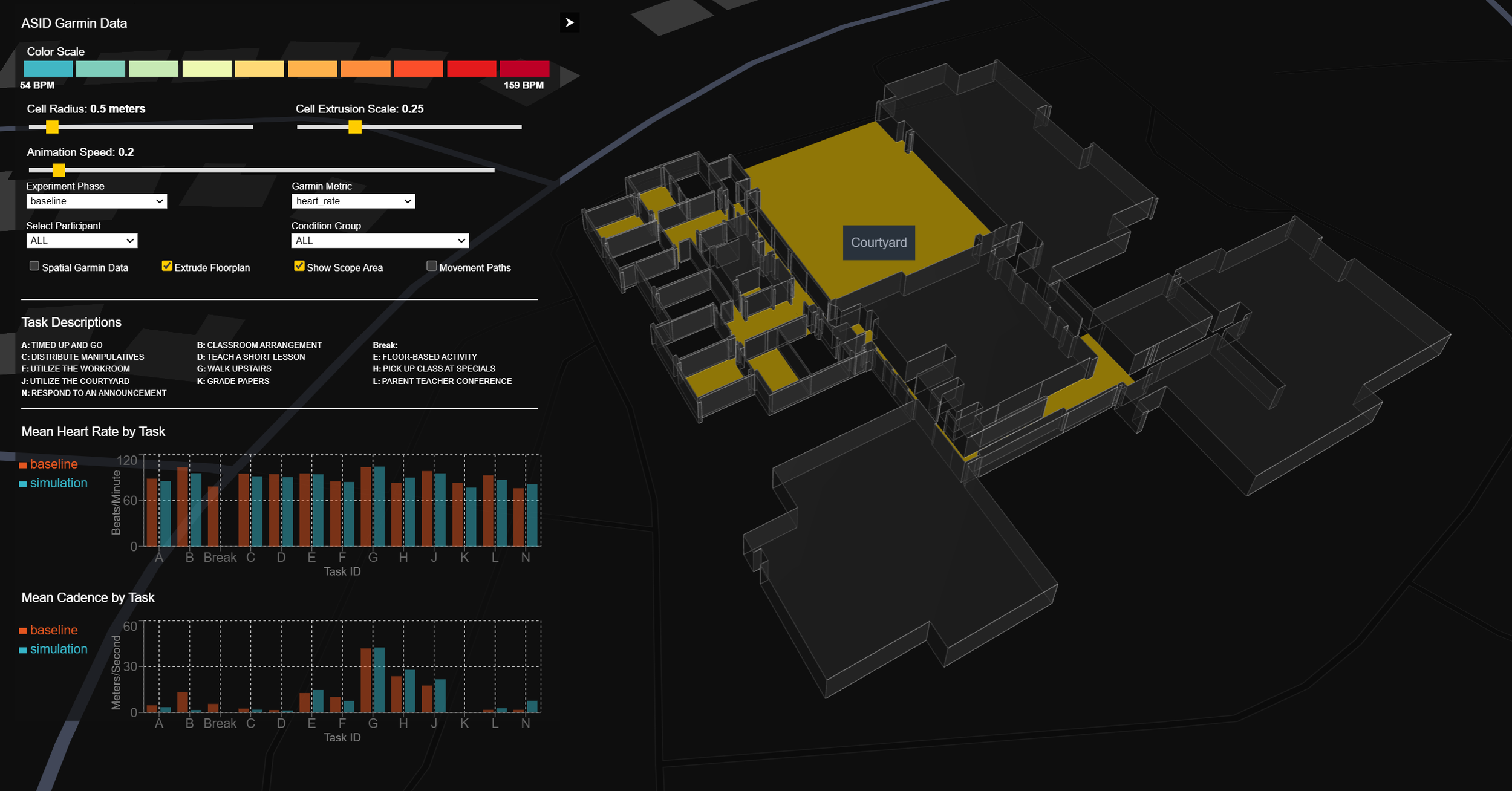This screenshot has height=791, width=1512.
Task: Open the Experiment Phase dropdown
Action: click(x=97, y=201)
